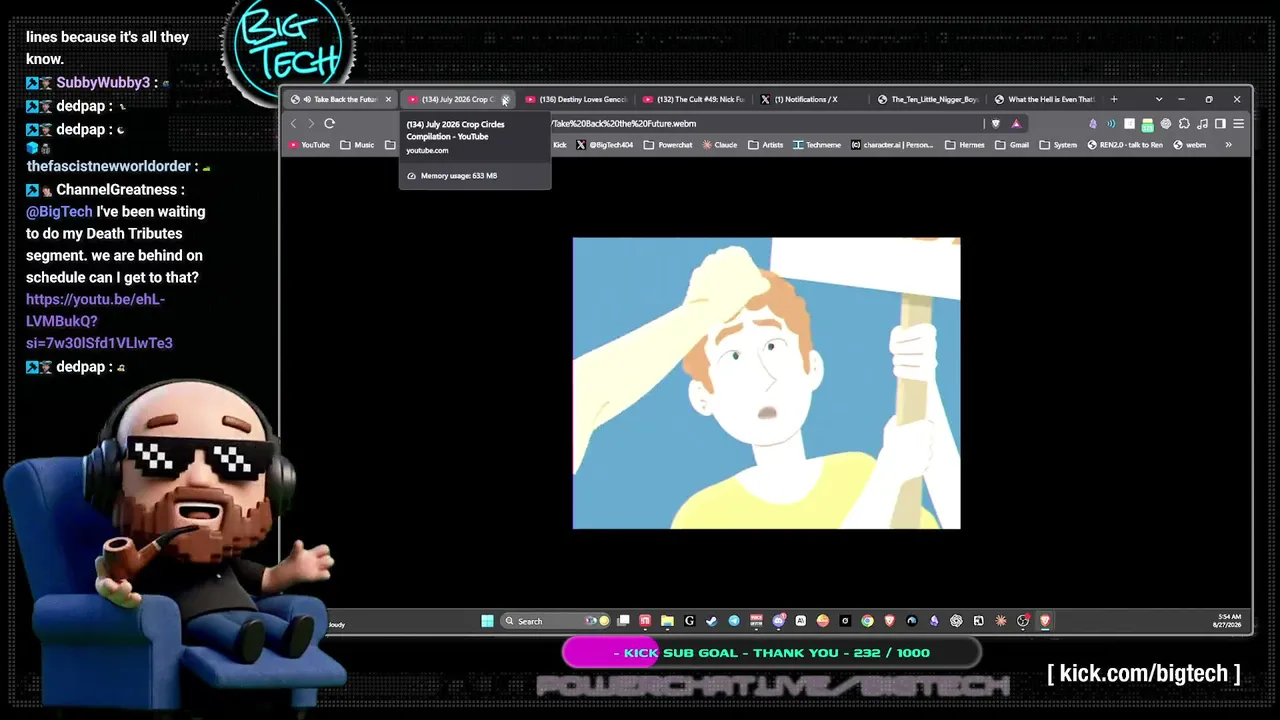1280x720 pixels.
Task: Launch Steam from the taskbar
Action: (x=711, y=621)
